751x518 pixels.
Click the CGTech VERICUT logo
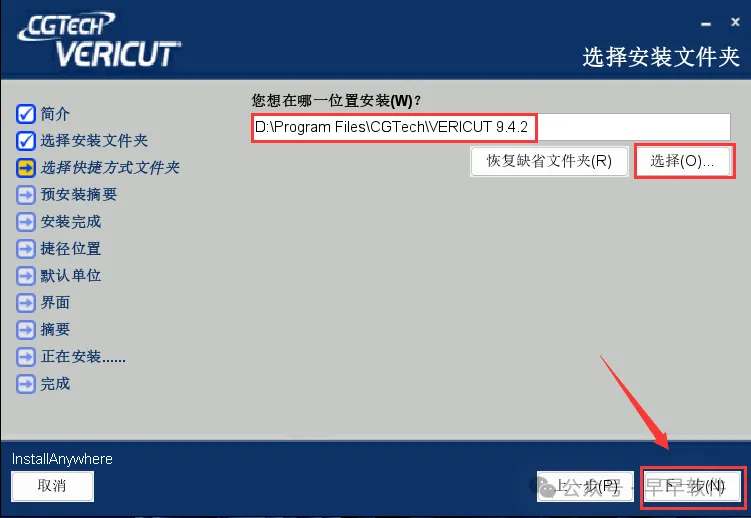[x=100, y=39]
